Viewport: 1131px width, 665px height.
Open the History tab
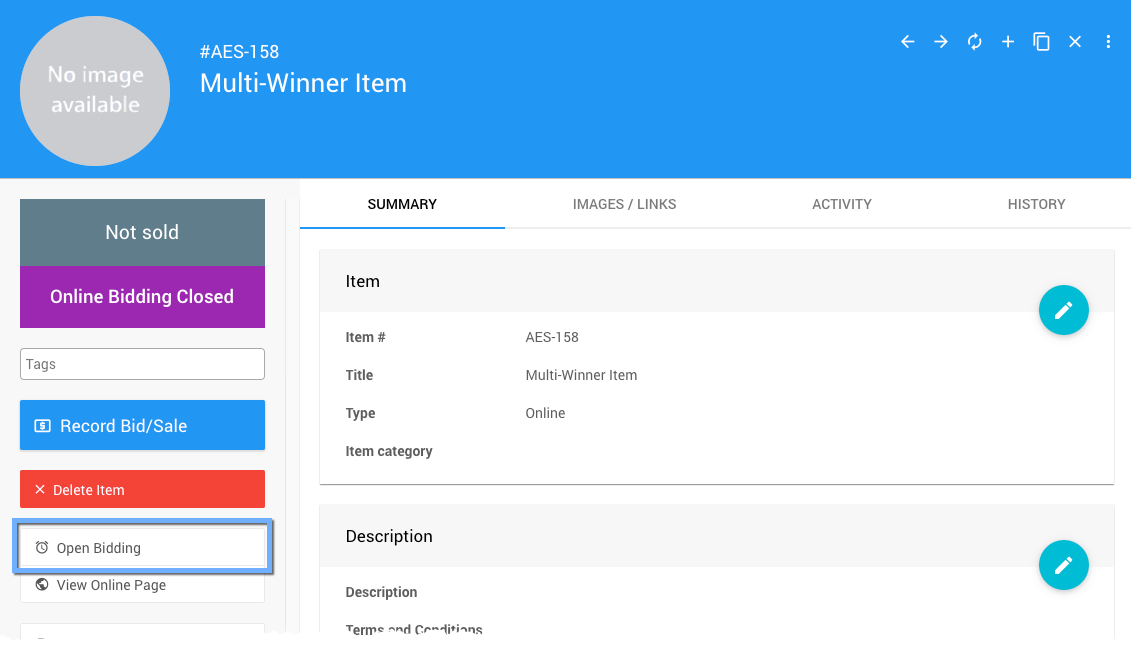pyautogui.click(x=1036, y=204)
